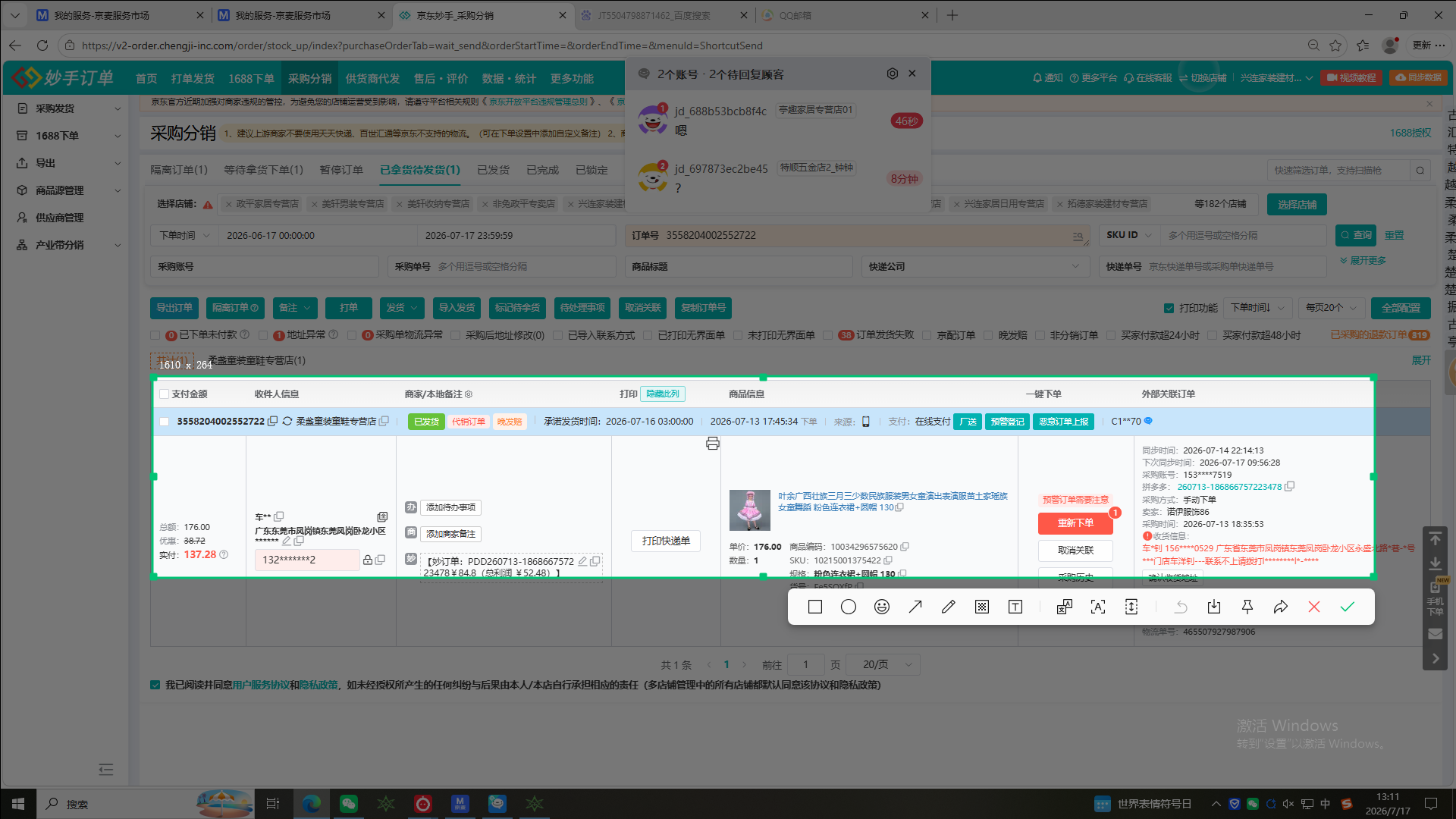
Task: Copy order number 3558204002552722
Action: click(x=273, y=421)
